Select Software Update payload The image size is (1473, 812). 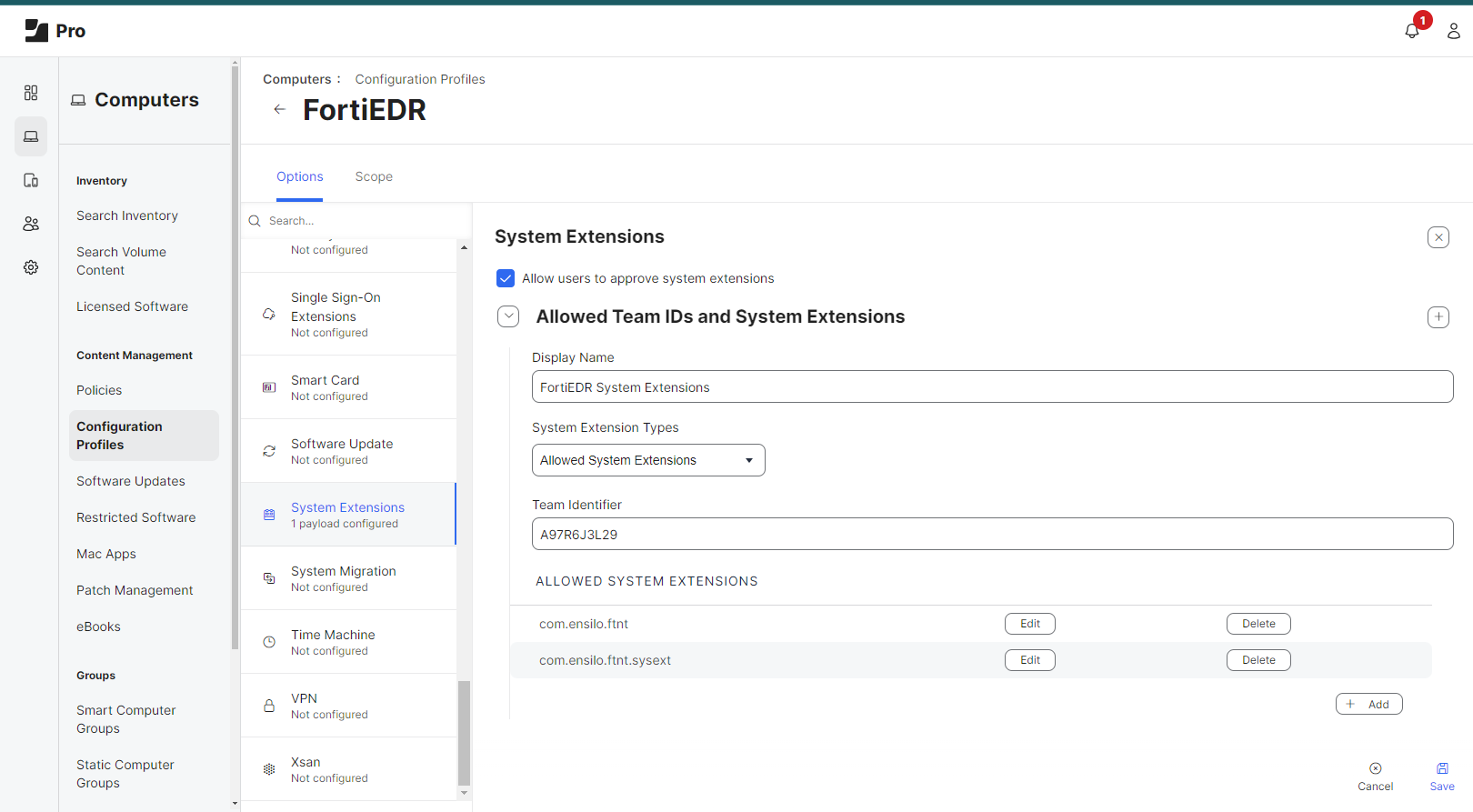tap(348, 451)
